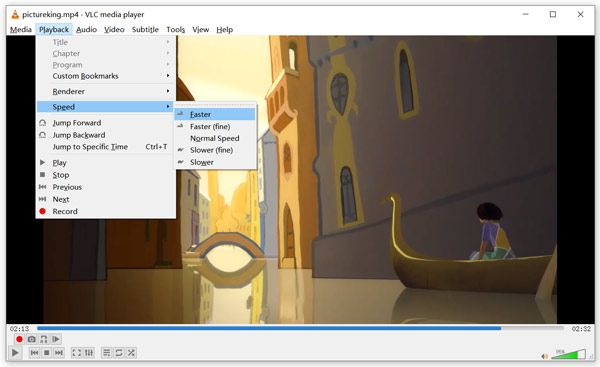The height and width of the screenshot is (367, 600).
Task: Select the Slower speed option
Action: coord(215,162)
